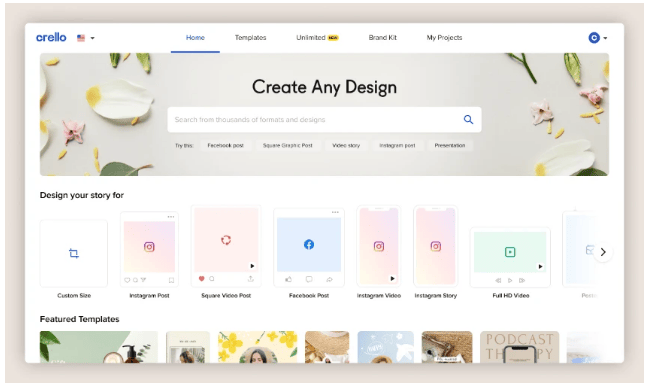Click the Crello logo
This screenshot has width=648, height=387.
coord(51,38)
